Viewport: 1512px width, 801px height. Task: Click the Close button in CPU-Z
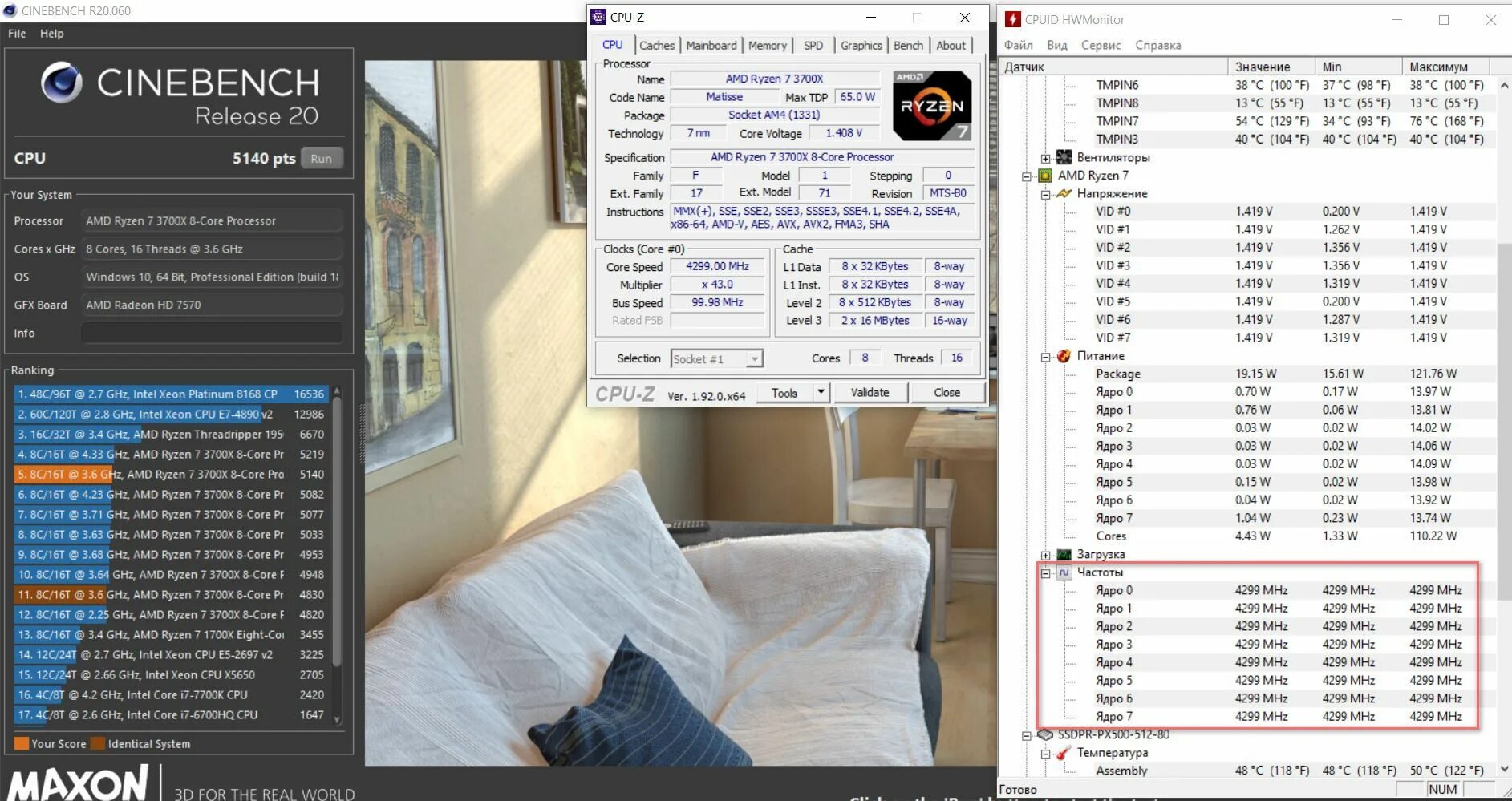(x=947, y=392)
